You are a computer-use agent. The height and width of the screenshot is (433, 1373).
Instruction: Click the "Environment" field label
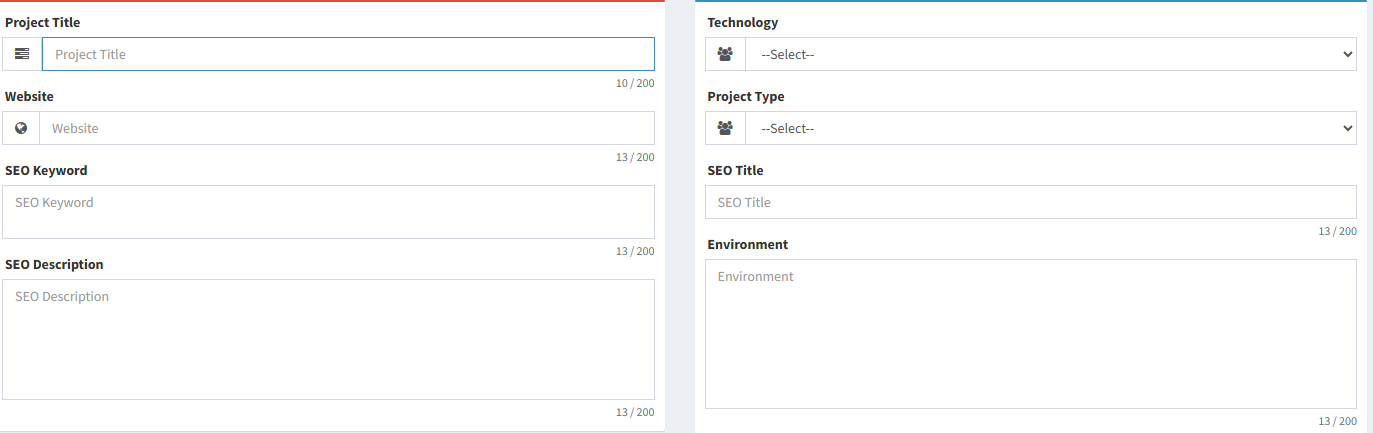tap(747, 244)
